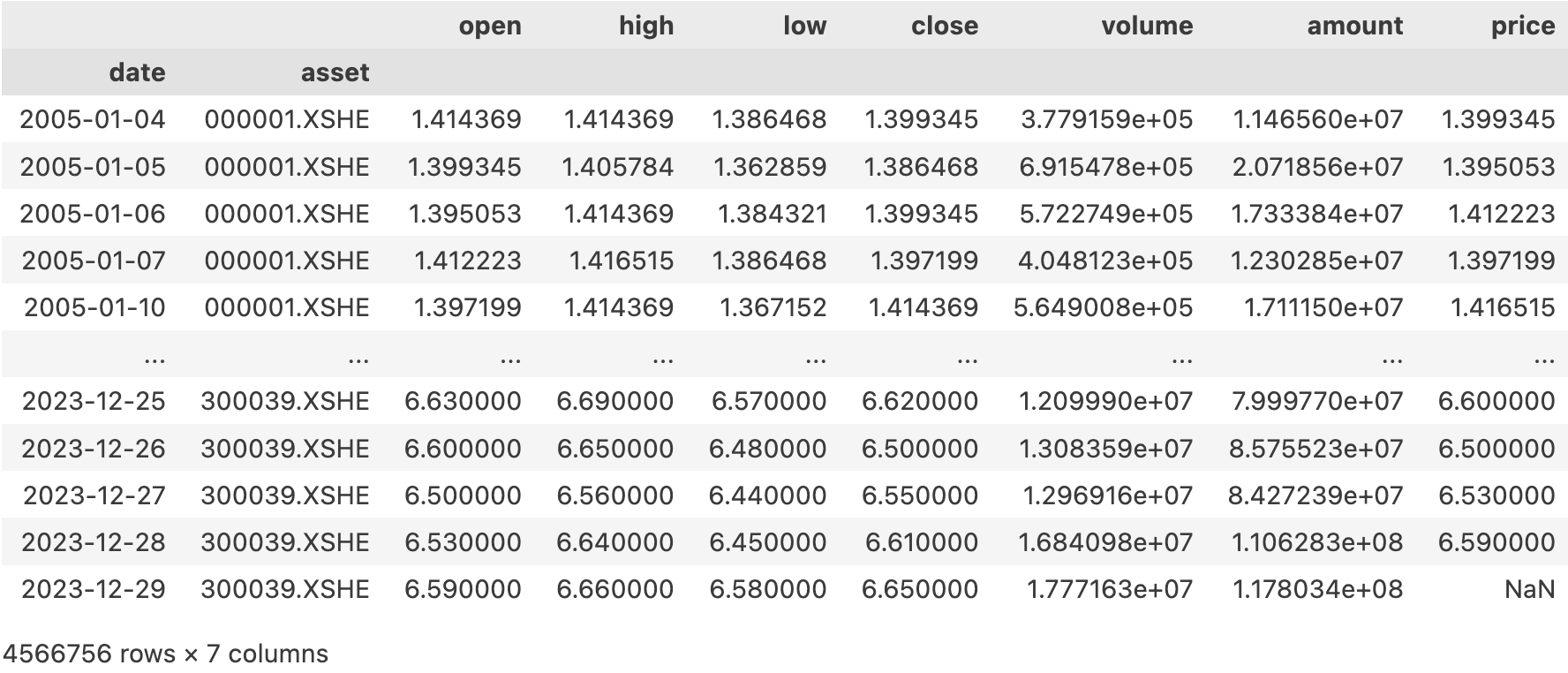Select the 2005-01-04 date cell
The height and width of the screenshot is (673, 1568).
click(x=93, y=119)
